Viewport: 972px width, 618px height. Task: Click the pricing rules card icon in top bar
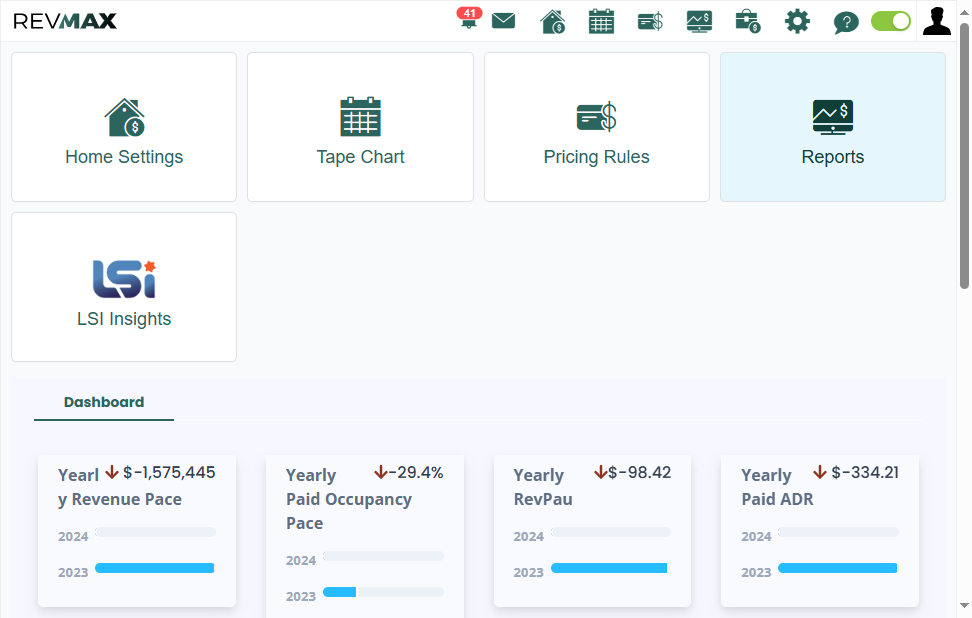point(650,22)
